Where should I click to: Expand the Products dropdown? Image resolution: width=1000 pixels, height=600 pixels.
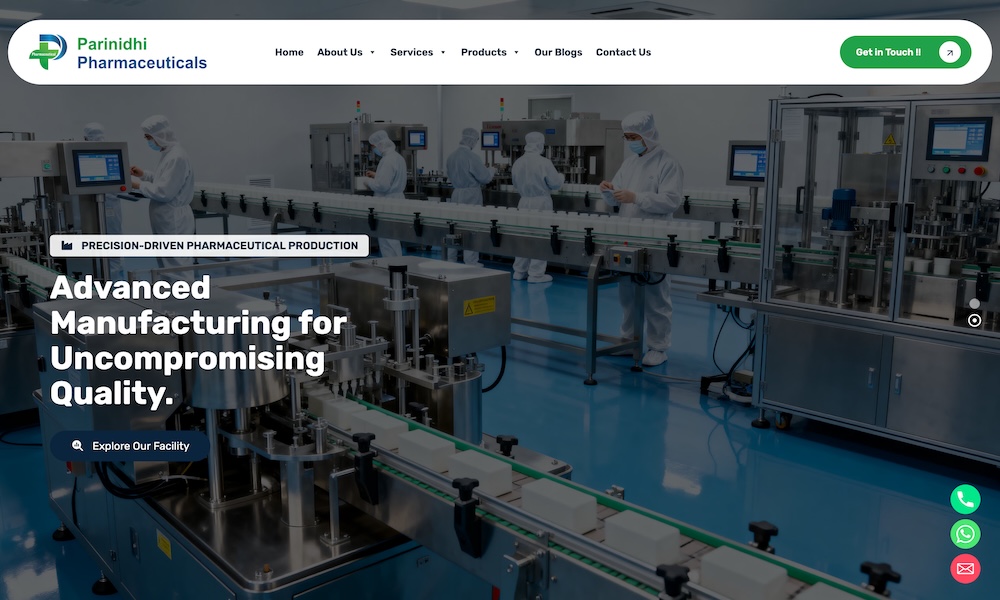pos(489,52)
